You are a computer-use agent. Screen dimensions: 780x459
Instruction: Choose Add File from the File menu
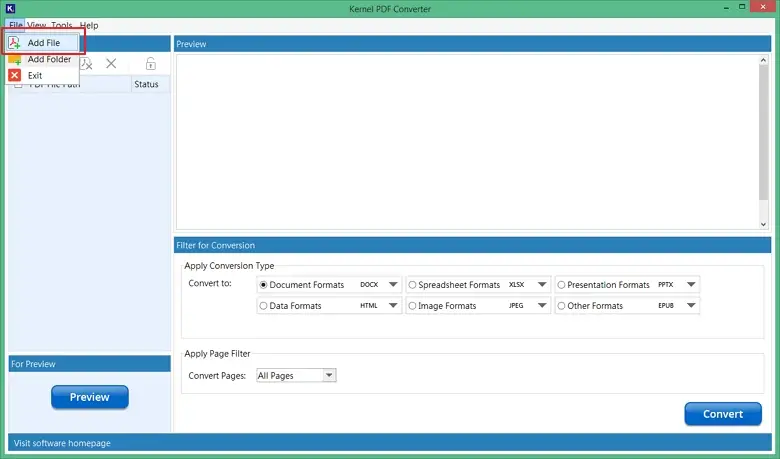(43, 43)
